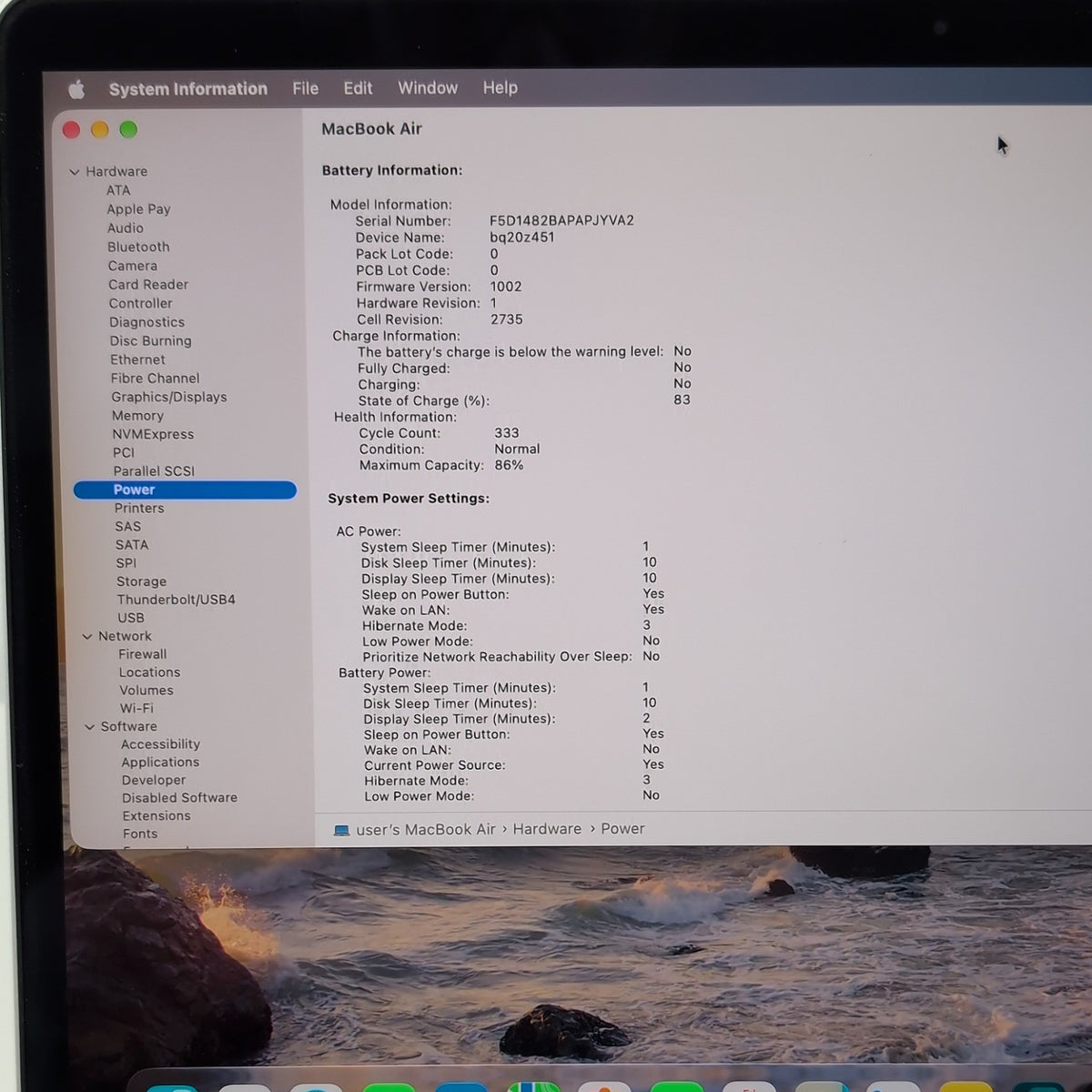Click the green zoom window button
This screenshot has height=1092, width=1092.
(x=128, y=130)
